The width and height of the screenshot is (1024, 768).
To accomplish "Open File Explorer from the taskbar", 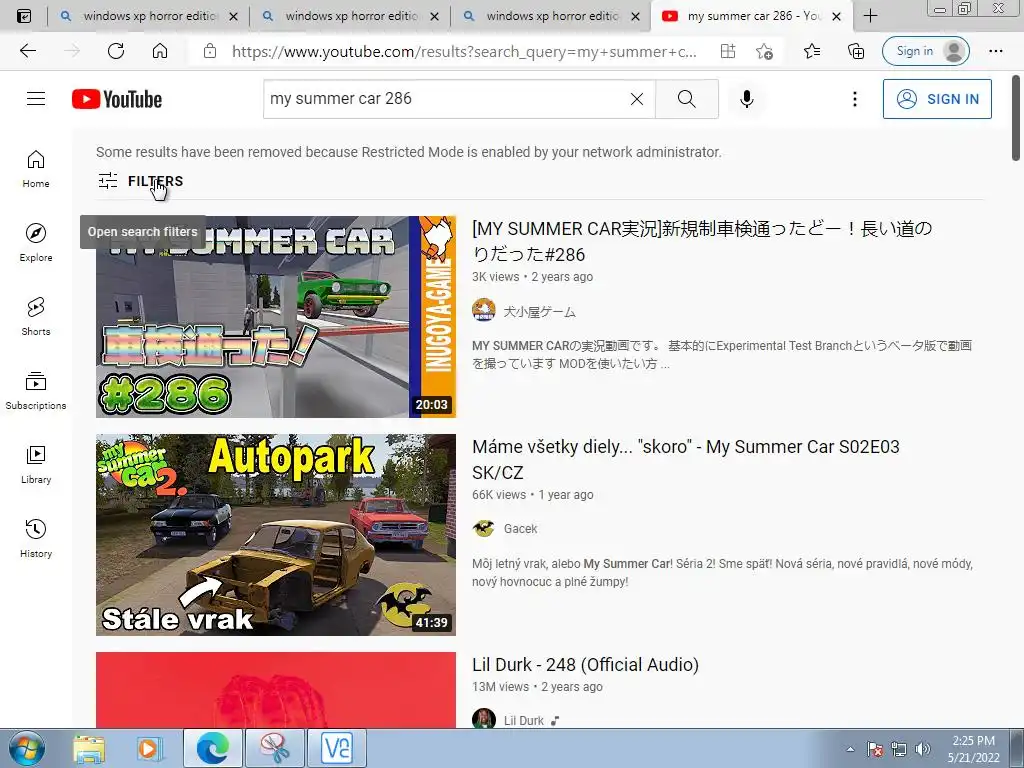I will coord(89,748).
